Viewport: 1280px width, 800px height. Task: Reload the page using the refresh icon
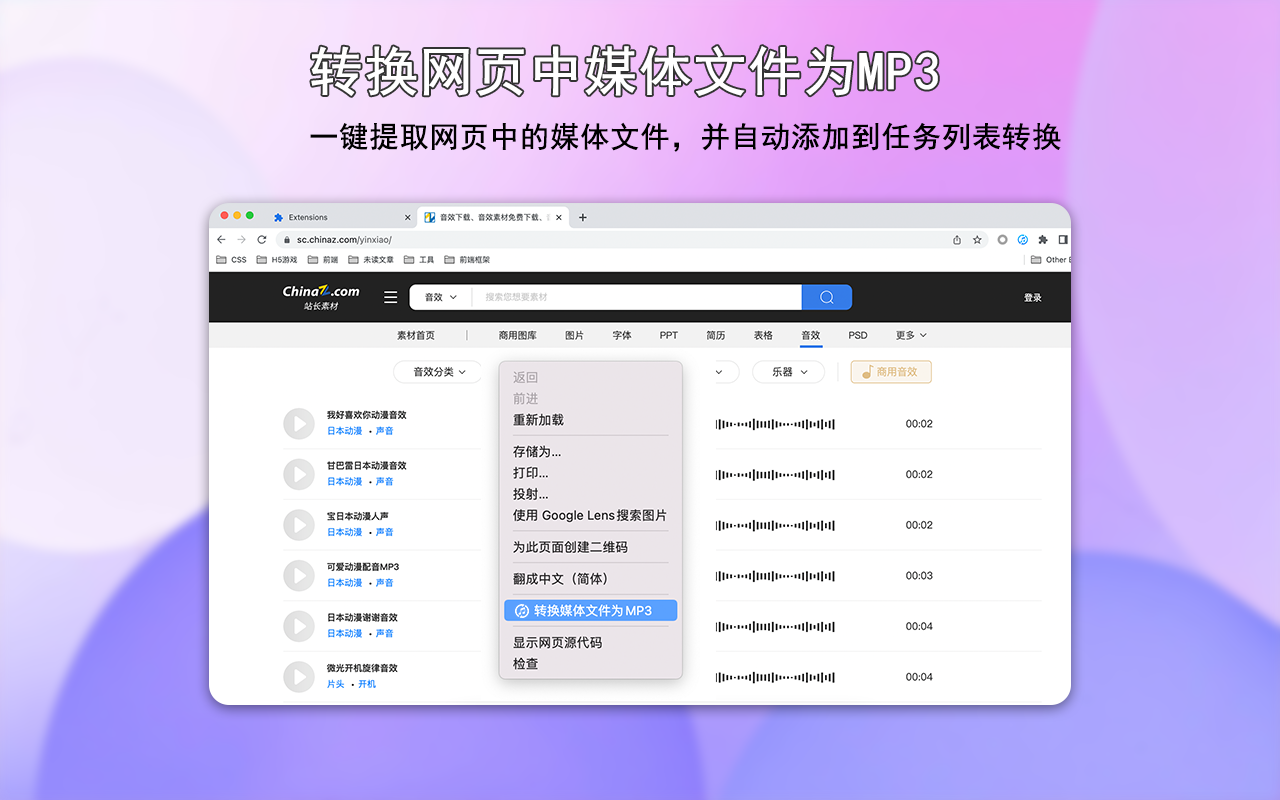pyautogui.click(x=262, y=240)
